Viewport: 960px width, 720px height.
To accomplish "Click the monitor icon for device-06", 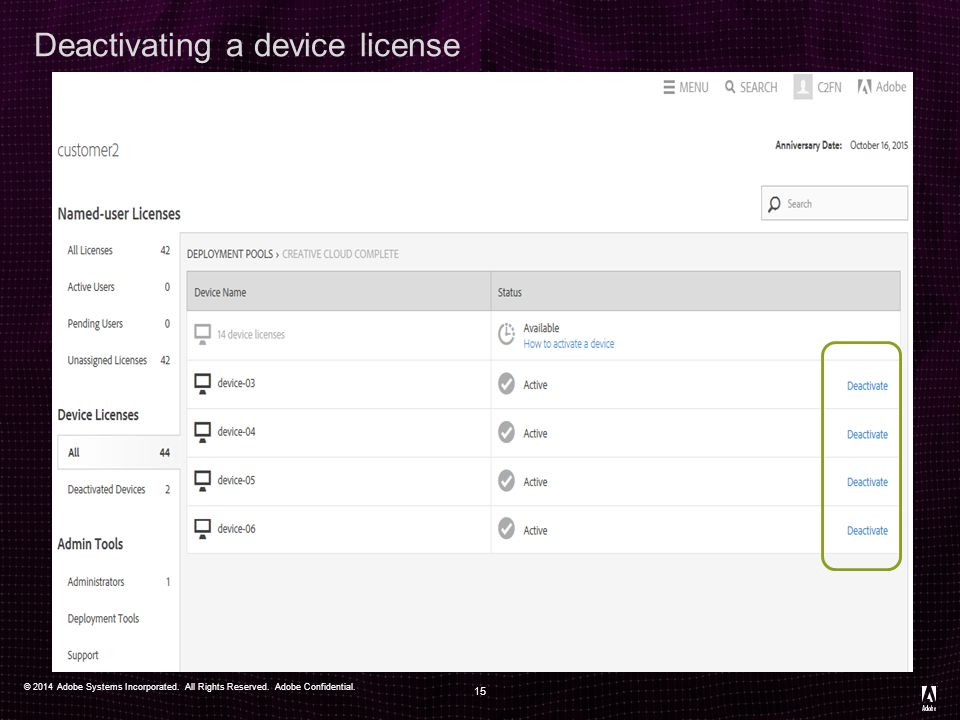I will coord(203,529).
